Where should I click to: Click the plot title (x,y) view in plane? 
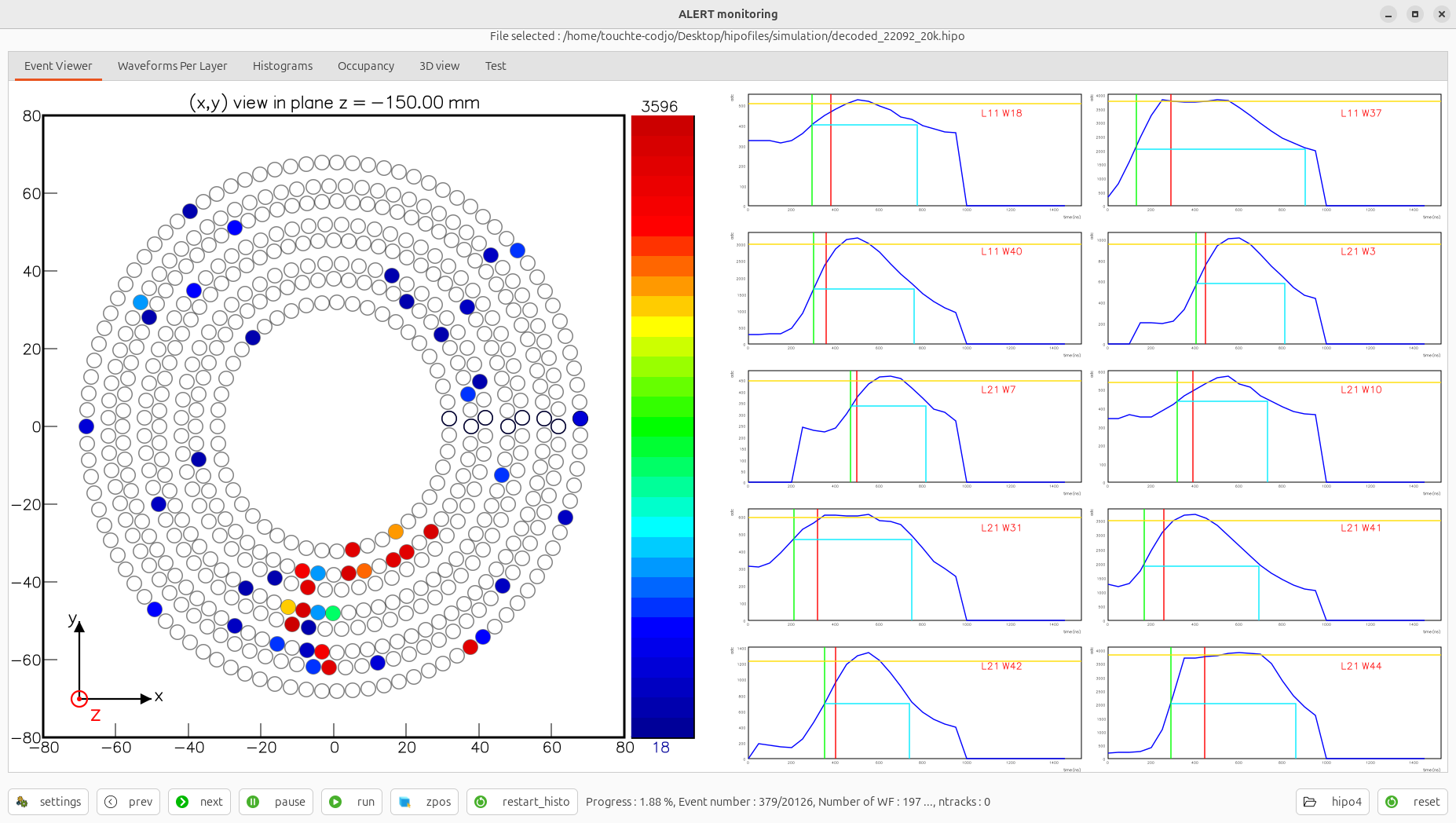tap(335, 103)
